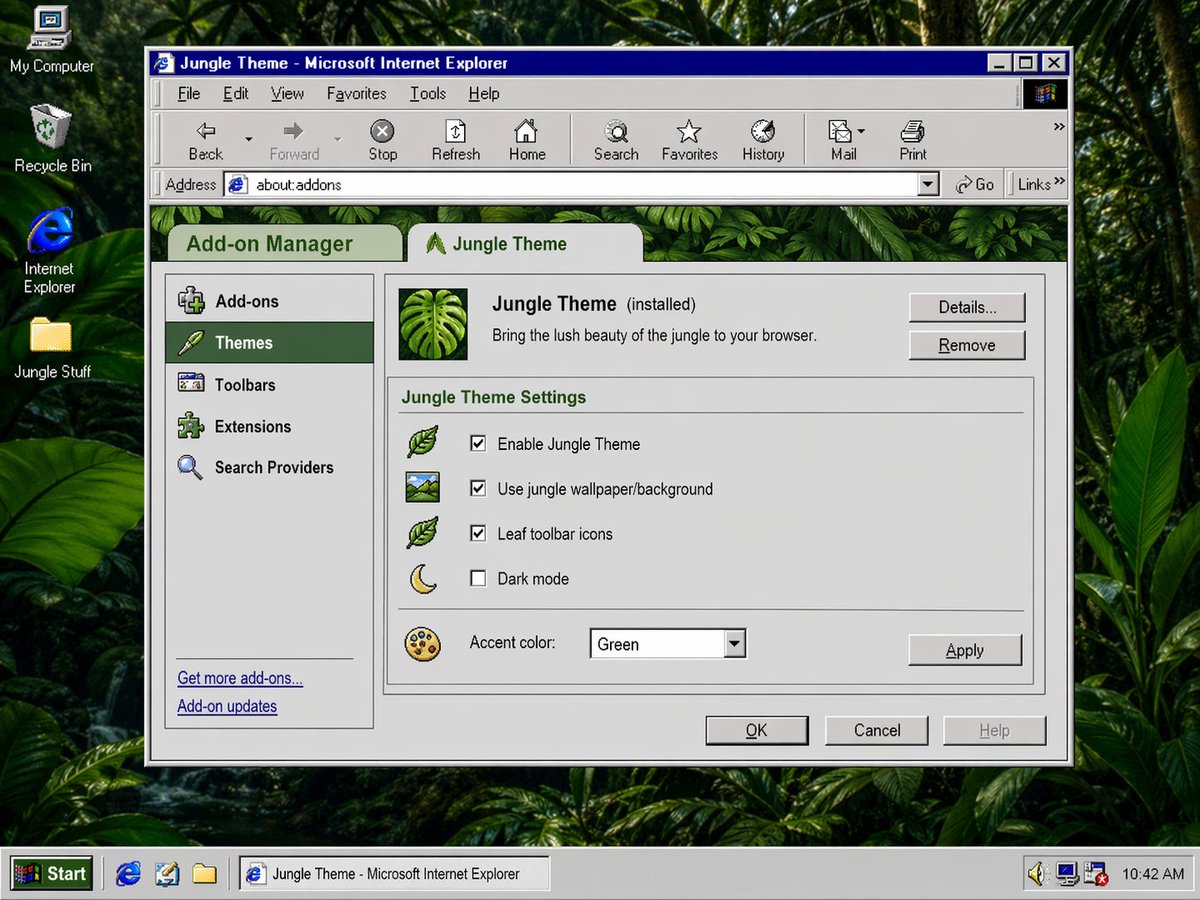Open the View menu
The height and width of the screenshot is (900, 1200).
[x=287, y=93]
